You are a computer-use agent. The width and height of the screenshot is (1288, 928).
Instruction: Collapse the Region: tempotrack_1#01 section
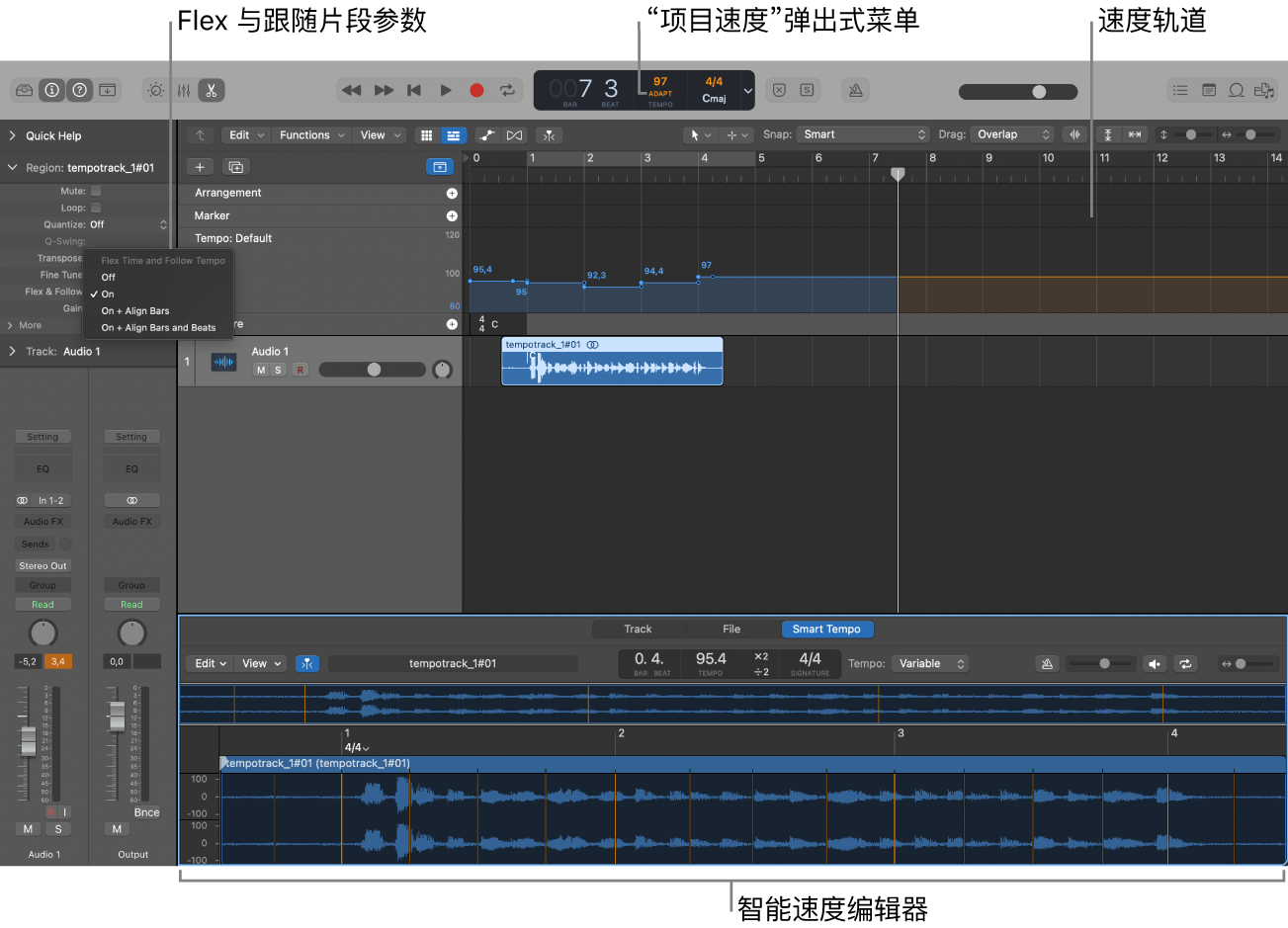click(13, 168)
